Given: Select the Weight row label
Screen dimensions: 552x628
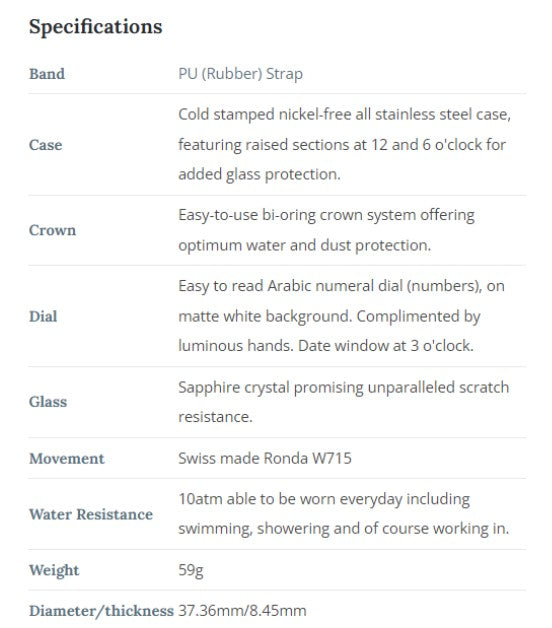Looking at the screenshot, I should point(54,570).
